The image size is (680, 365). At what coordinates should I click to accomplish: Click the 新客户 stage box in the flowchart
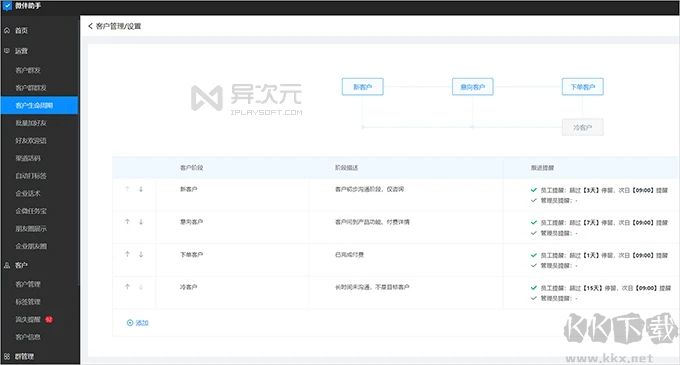point(363,87)
